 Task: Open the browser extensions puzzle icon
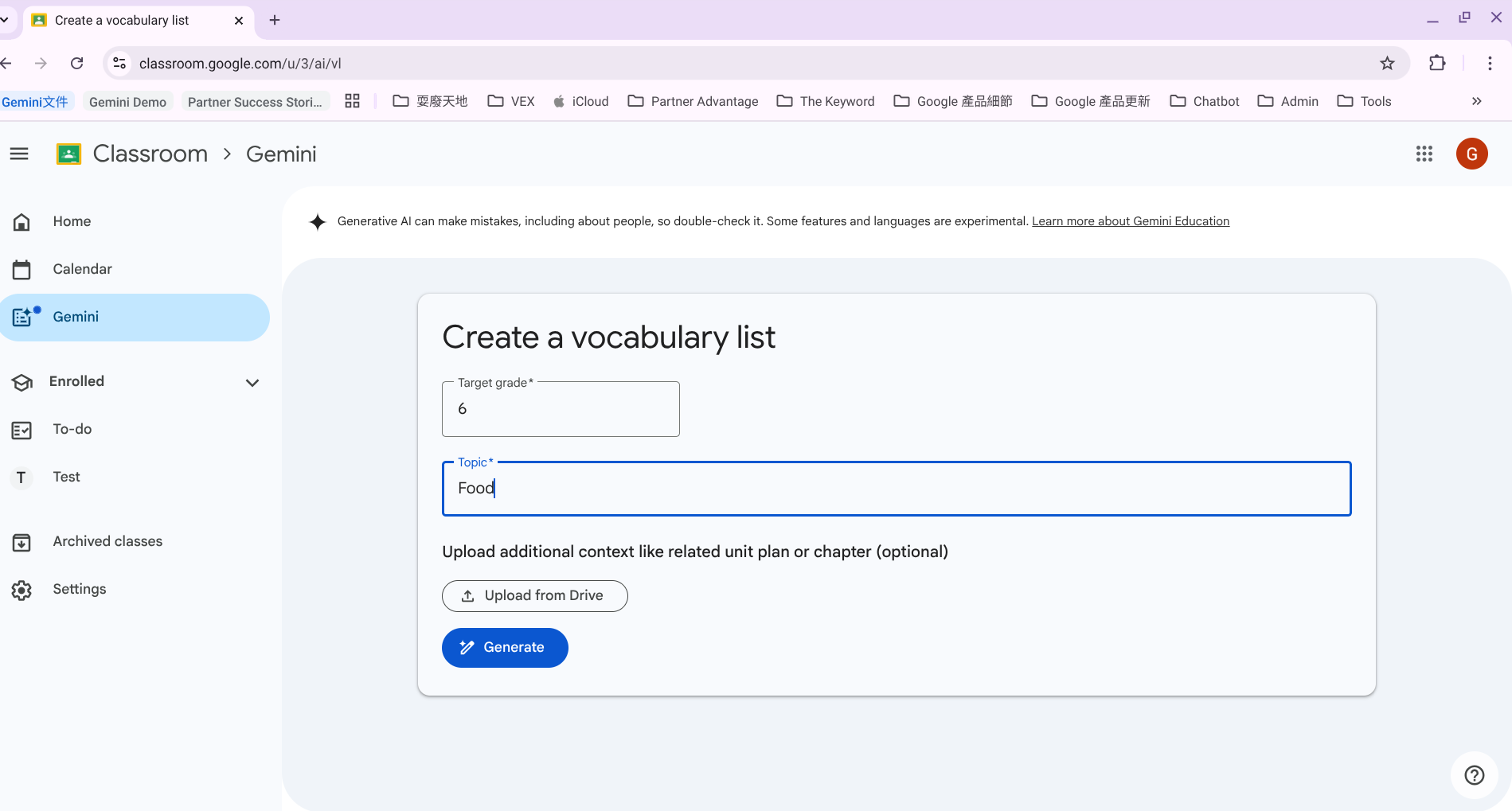(x=1437, y=64)
